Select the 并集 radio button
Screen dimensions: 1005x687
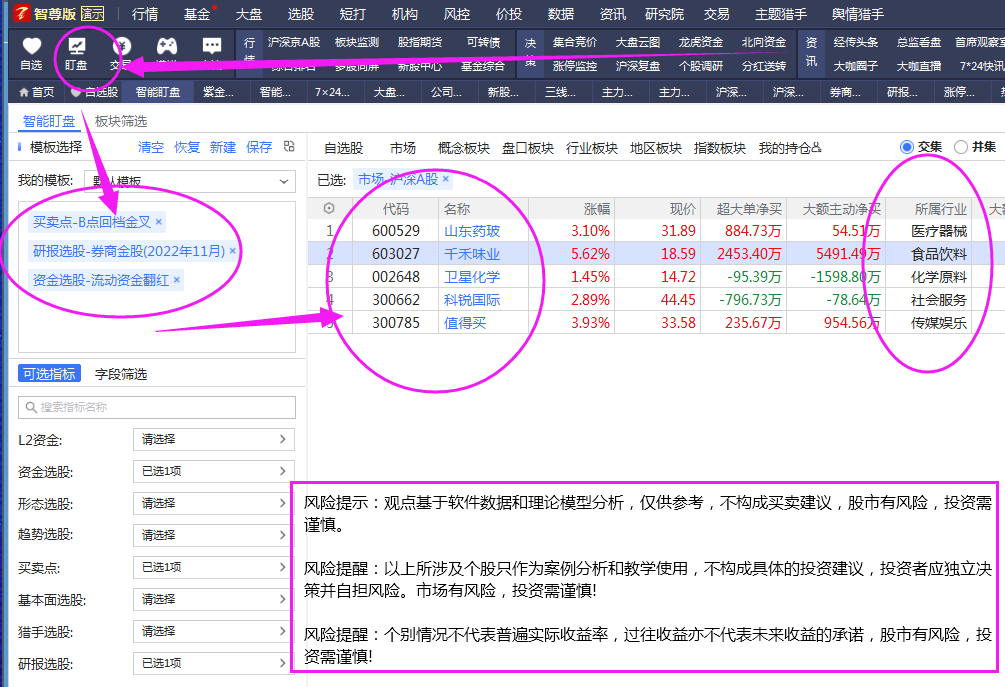(961, 147)
